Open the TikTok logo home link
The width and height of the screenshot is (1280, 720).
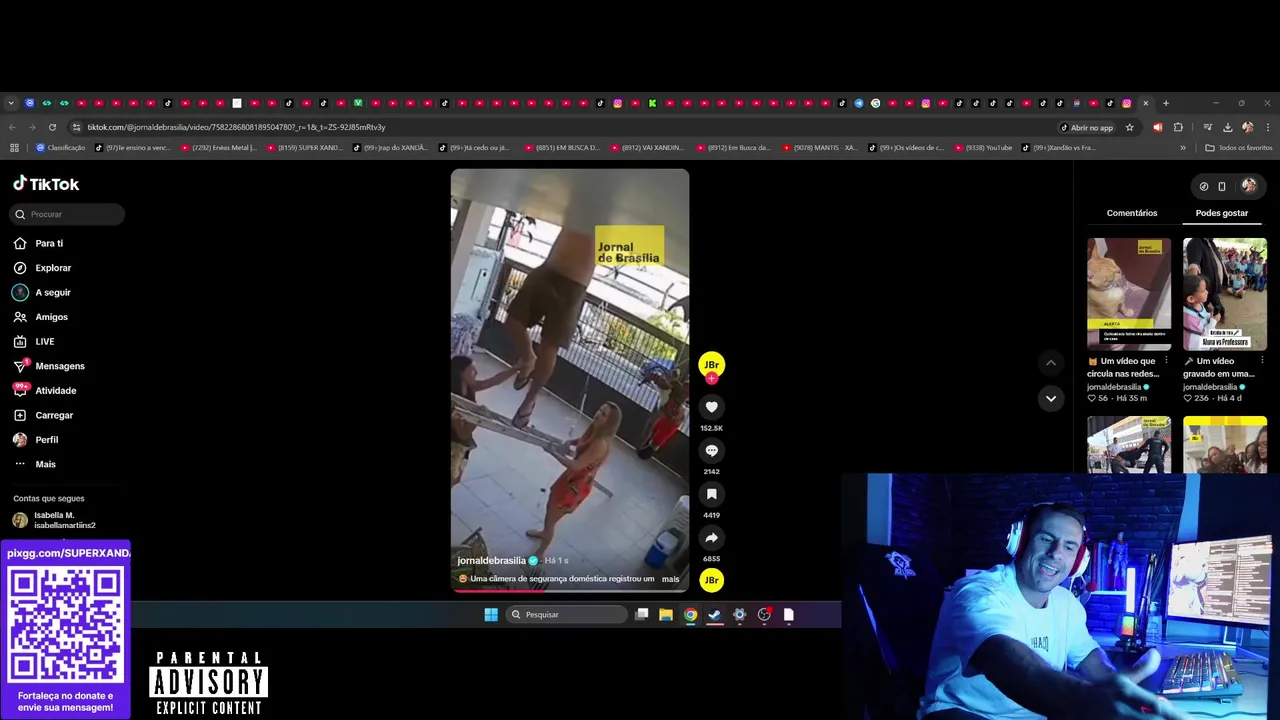pyautogui.click(x=46, y=184)
